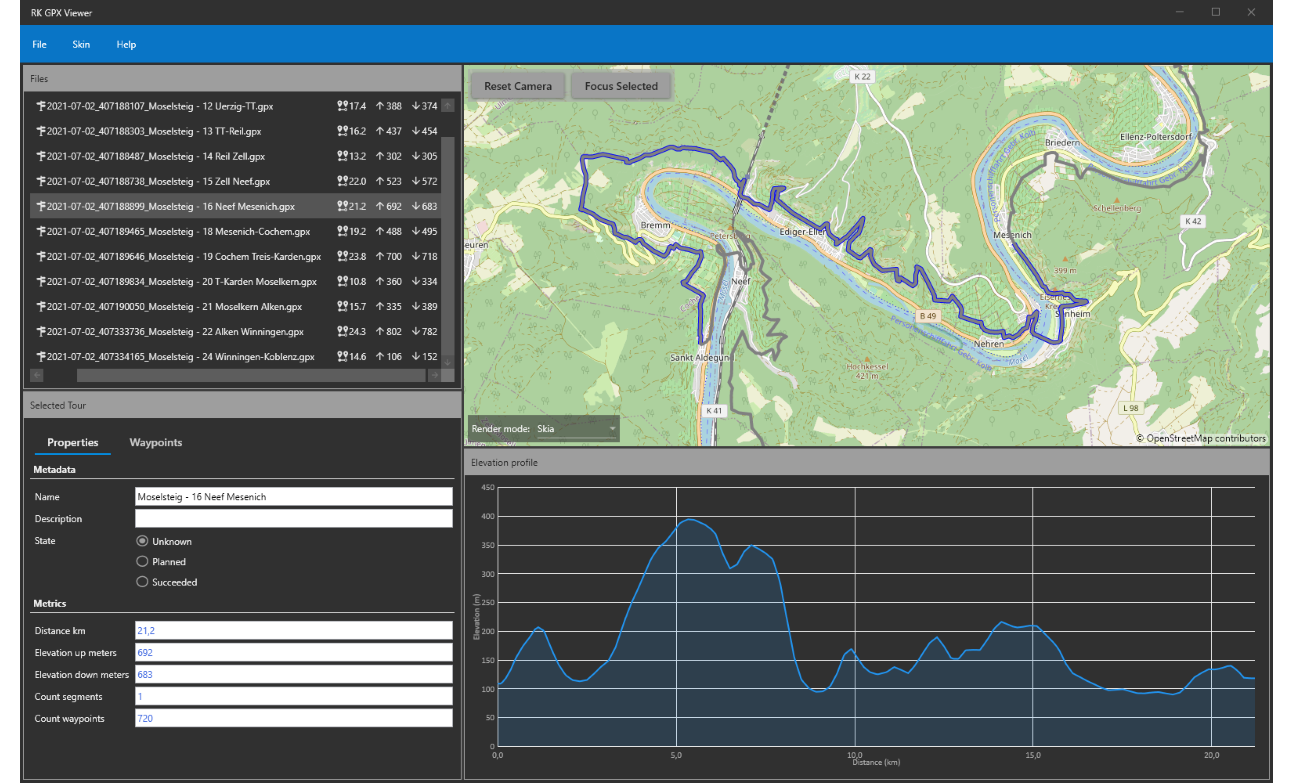Set tour state to Planned
The height and width of the screenshot is (783, 1293).
tap(142, 562)
